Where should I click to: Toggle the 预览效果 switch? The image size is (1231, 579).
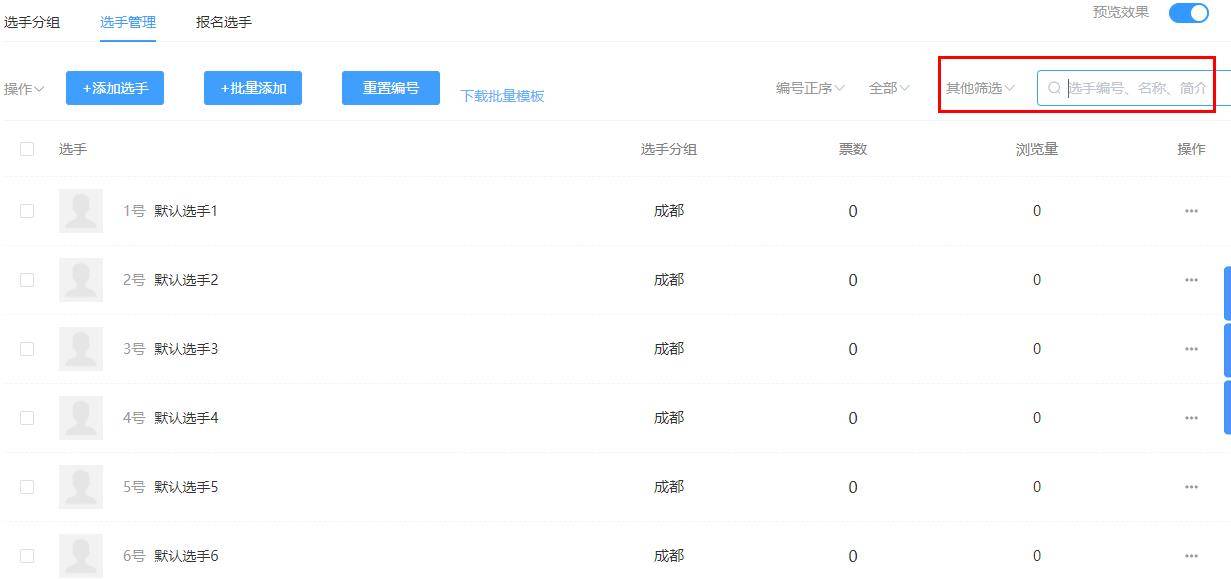click(1189, 13)
